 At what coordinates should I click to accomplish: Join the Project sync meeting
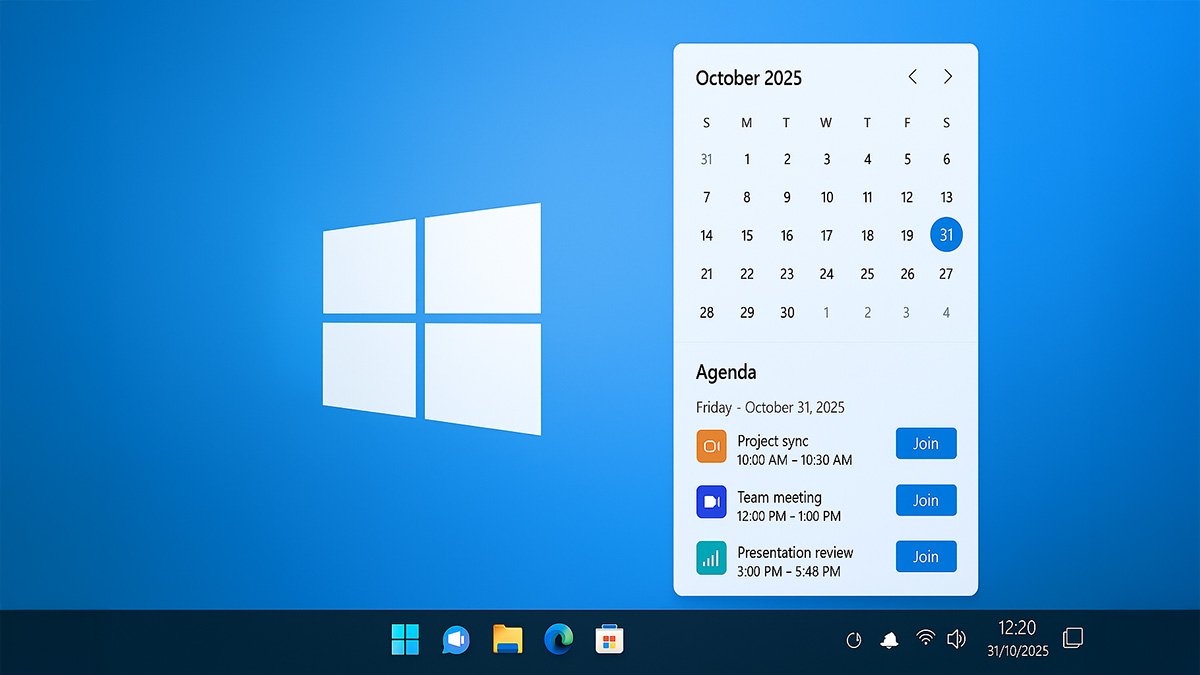tap(925, 443)
